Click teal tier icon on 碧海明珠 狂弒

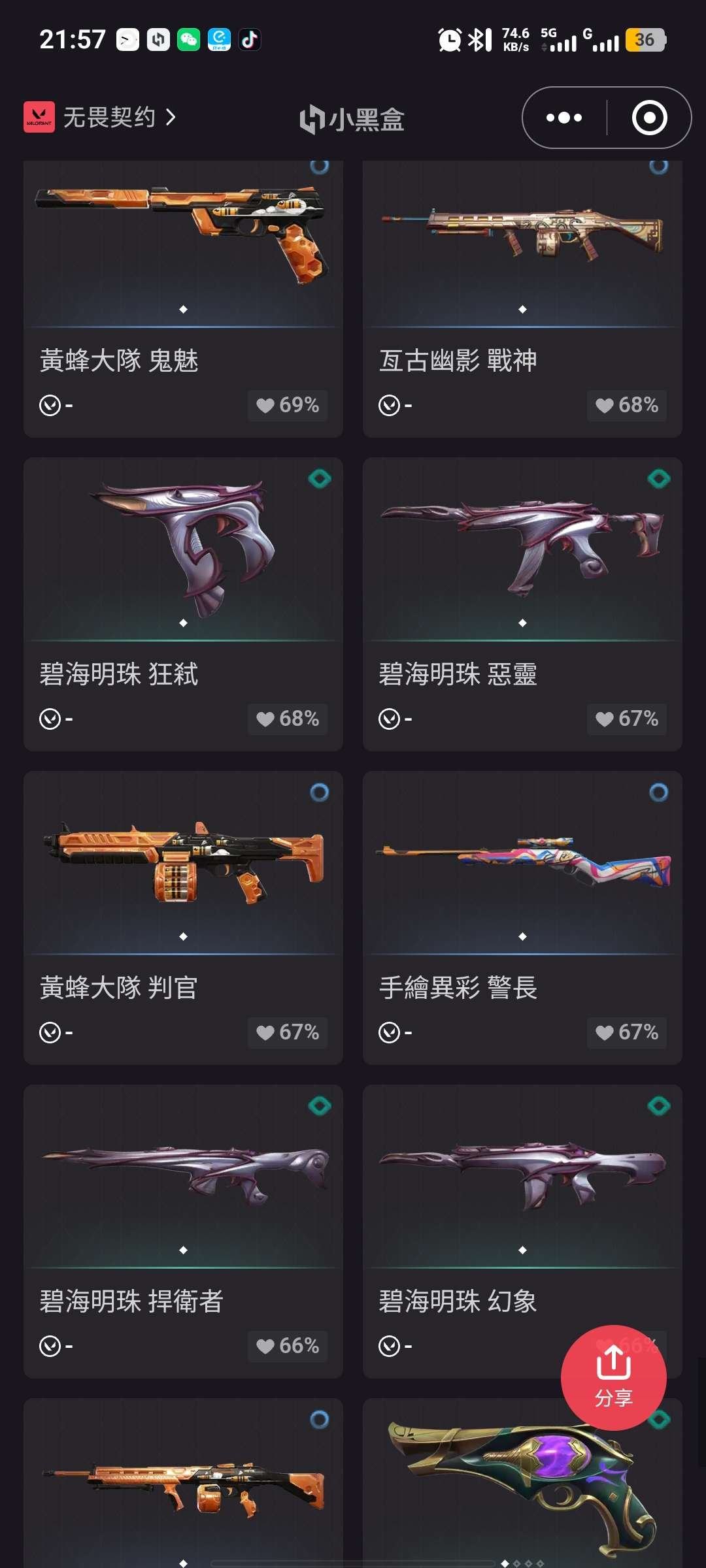320,479
